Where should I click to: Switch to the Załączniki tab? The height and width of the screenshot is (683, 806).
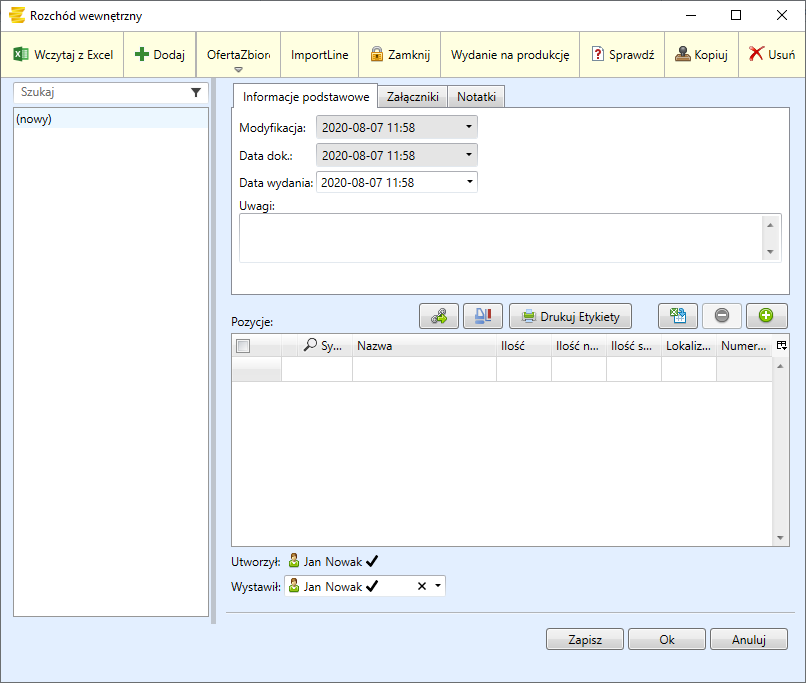point(413,97)
